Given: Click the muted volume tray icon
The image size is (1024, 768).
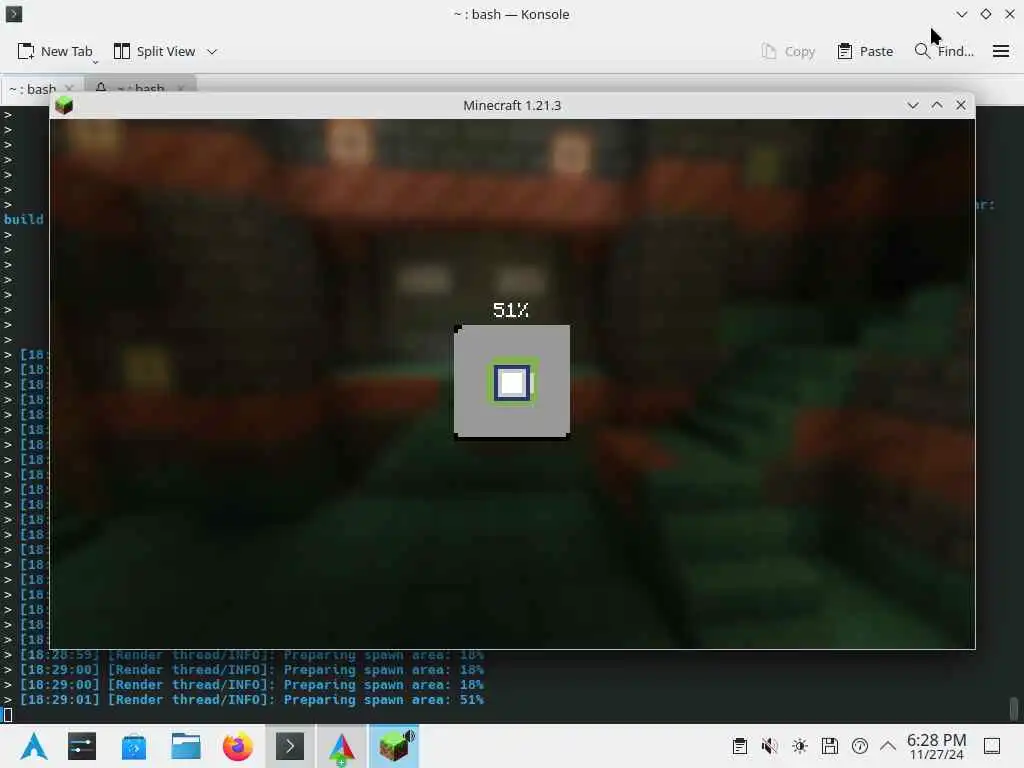Looking at the screenshot, I should tap(770, 746).
